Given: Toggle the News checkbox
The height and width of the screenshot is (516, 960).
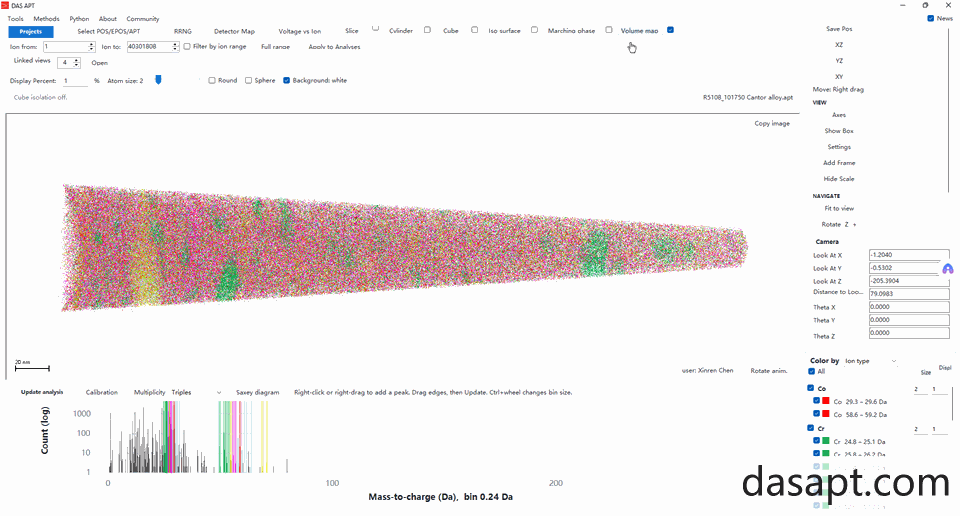Looking at the screenshot, I should (931, 18).
